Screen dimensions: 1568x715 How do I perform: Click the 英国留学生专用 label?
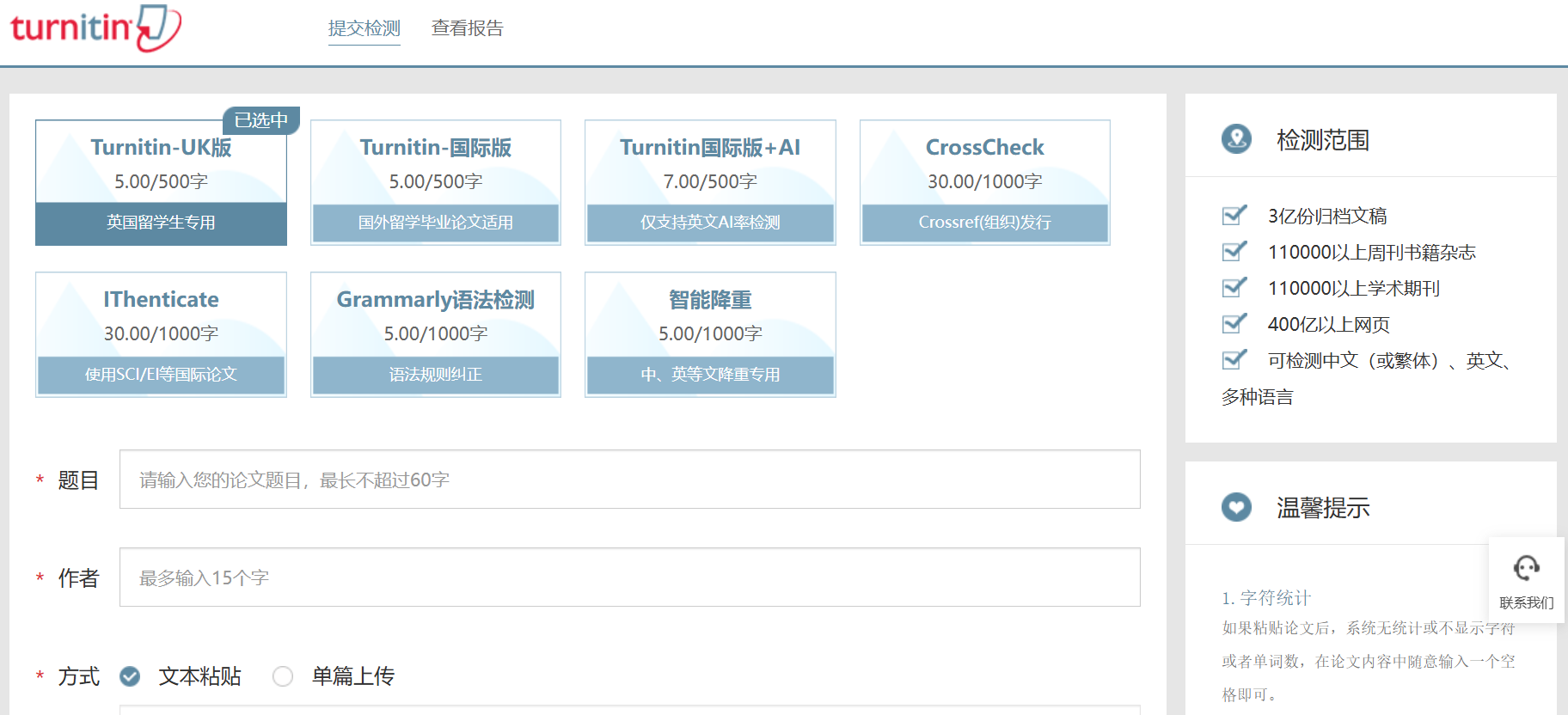pos(161,223)
